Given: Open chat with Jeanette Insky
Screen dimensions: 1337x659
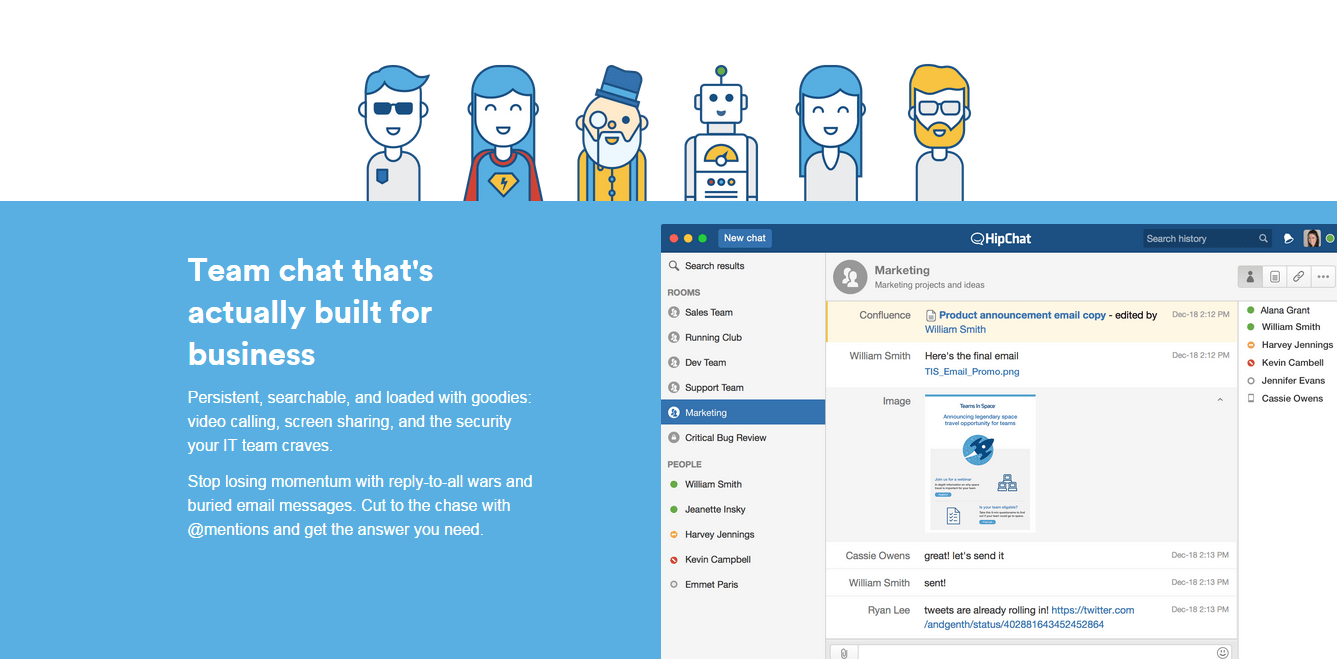Looking at the screenshot, I should click(715, 509).
